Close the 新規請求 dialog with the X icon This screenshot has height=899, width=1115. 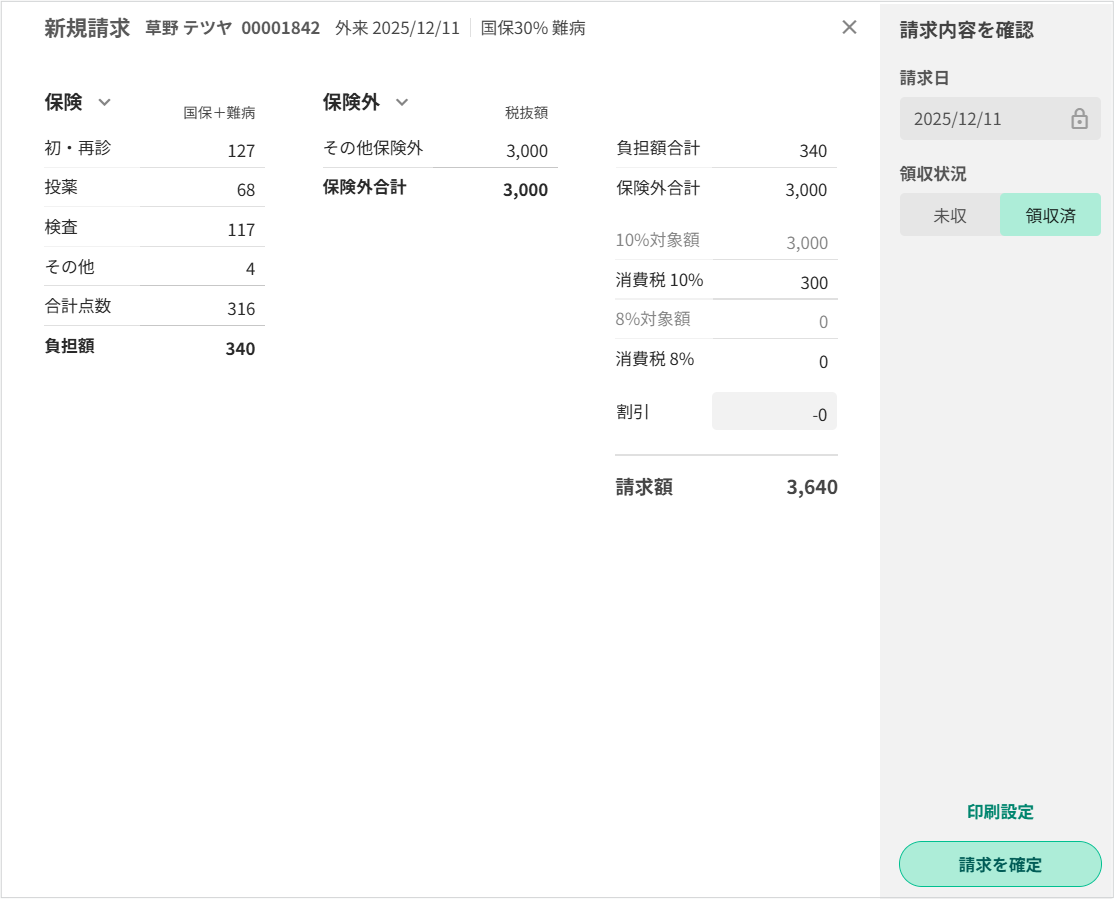pos(849,27)
